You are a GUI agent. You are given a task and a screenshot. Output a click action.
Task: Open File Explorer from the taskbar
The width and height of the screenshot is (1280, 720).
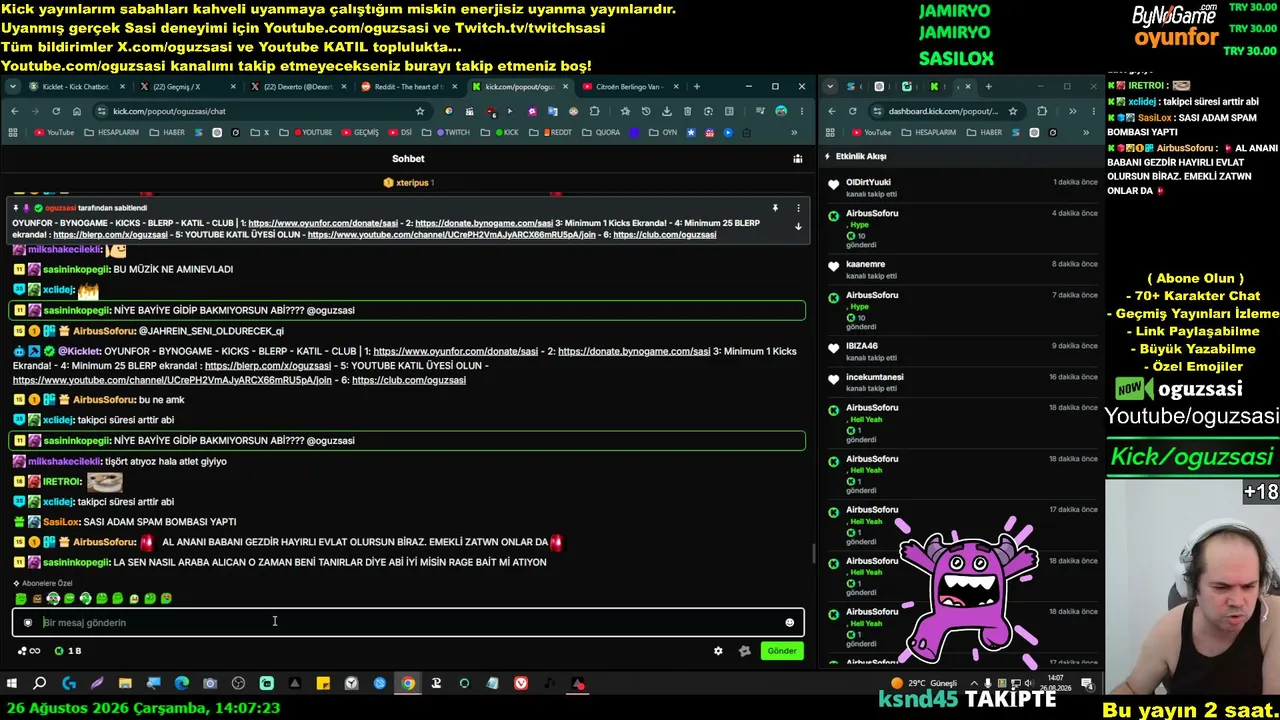[x=125, y=684]
